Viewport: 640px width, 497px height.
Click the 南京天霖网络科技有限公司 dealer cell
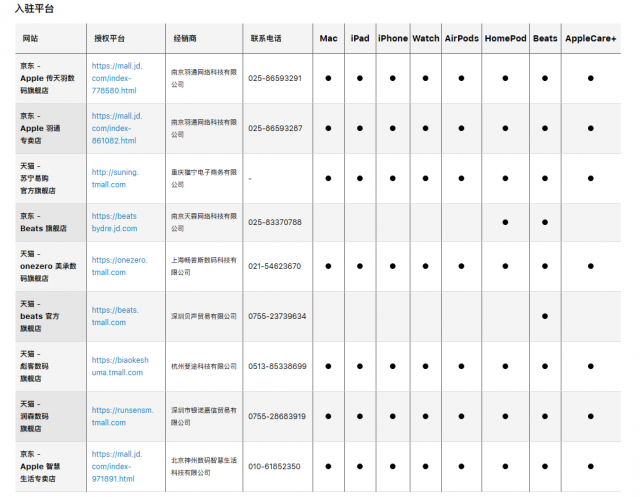click(x=204, y=222)
